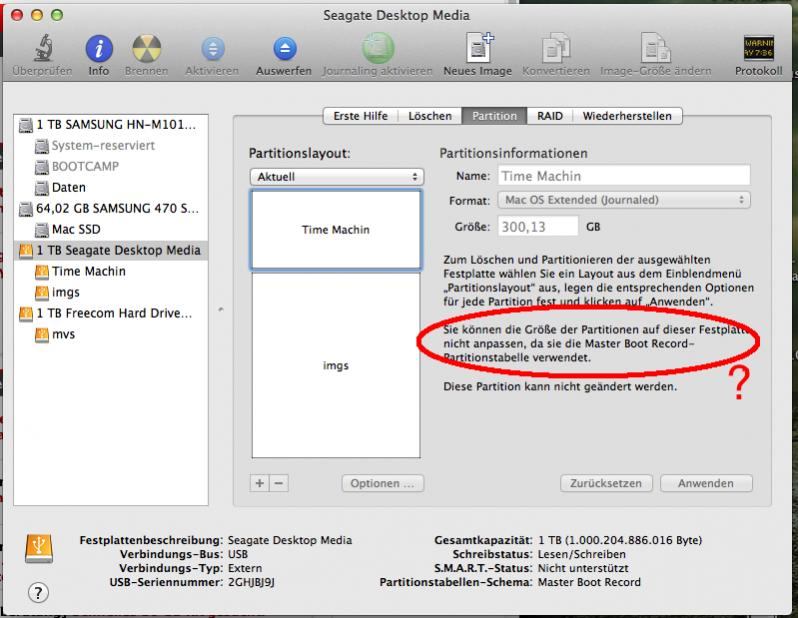Screen dimensions: 798x618
Task: Select imgs partition in layout map
Action: 336,365
